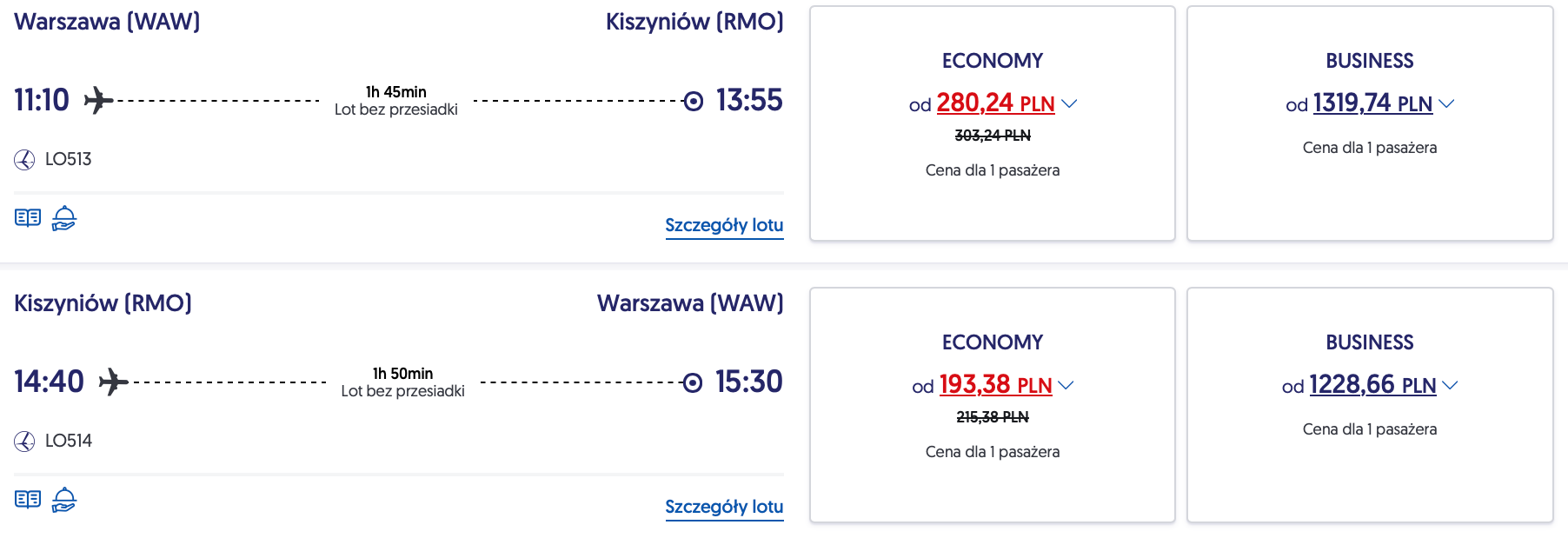The image size is (1568, 538).
Task: Click arrival marker icon before 13:55
Action: pyautogui.click(x=694, y=102)
